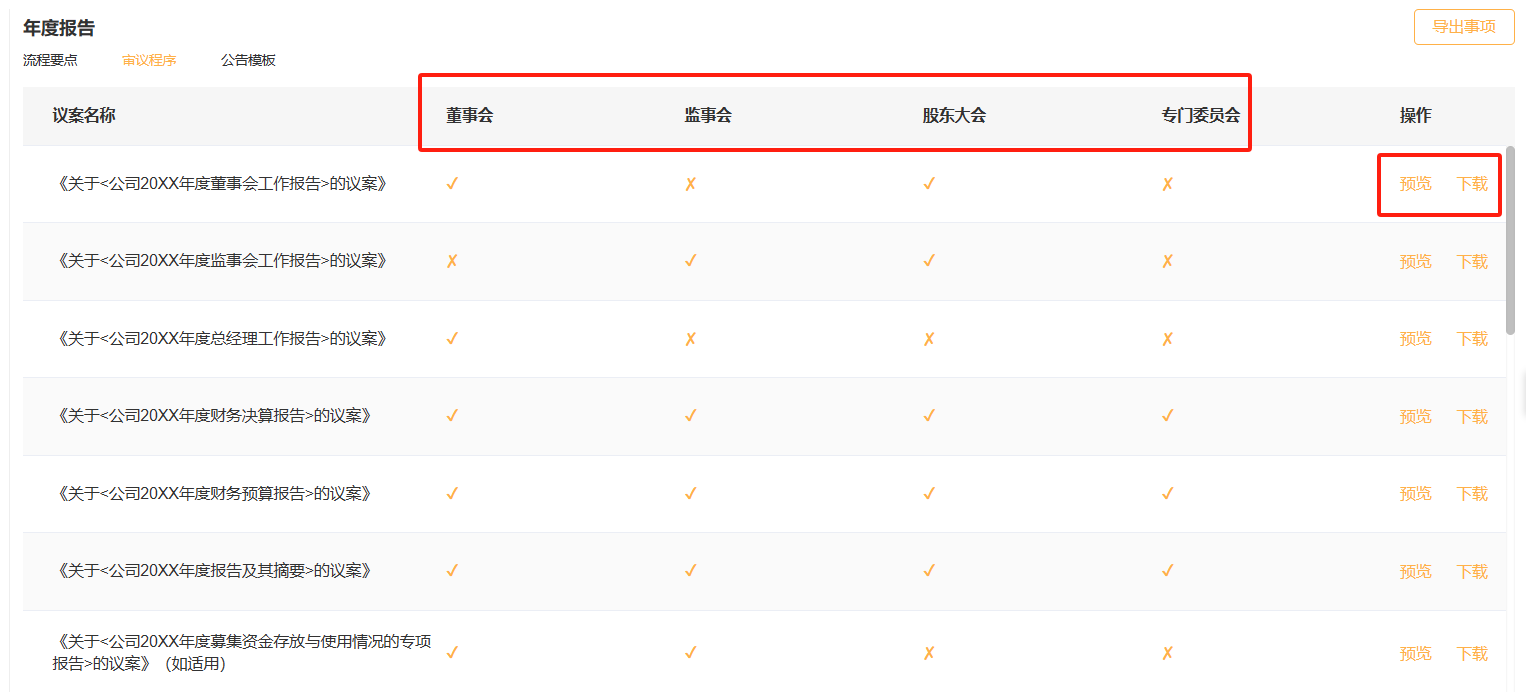Preview the 募集资金存放与使用情况 special report
The height and width of the screenshot is (692, 1526).
1415,654
